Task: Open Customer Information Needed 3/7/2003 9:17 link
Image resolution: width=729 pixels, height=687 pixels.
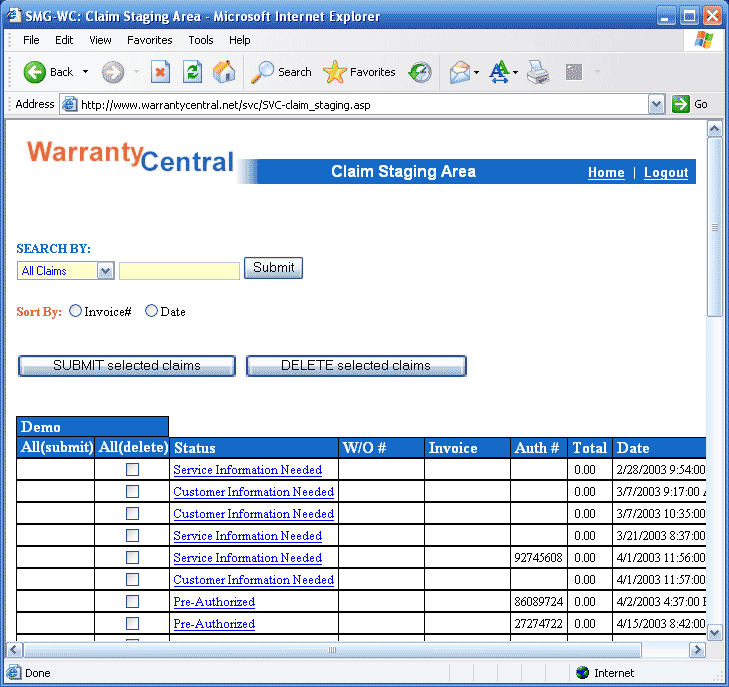Action: click(253, 491)
